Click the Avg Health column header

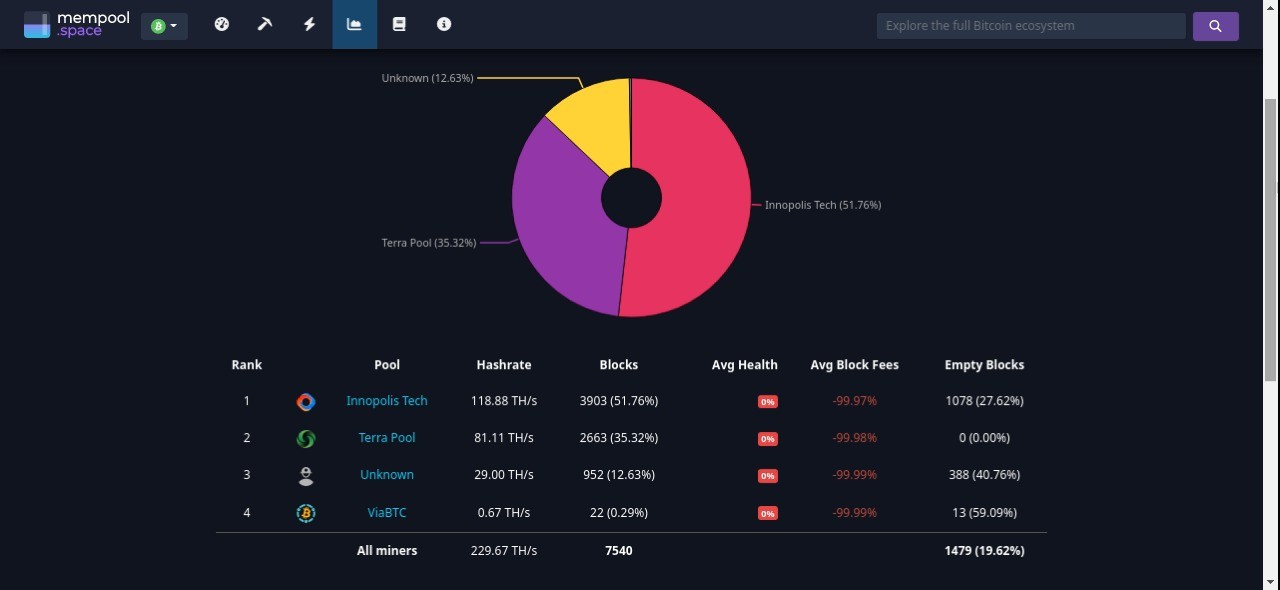click(x=745, y=365)
